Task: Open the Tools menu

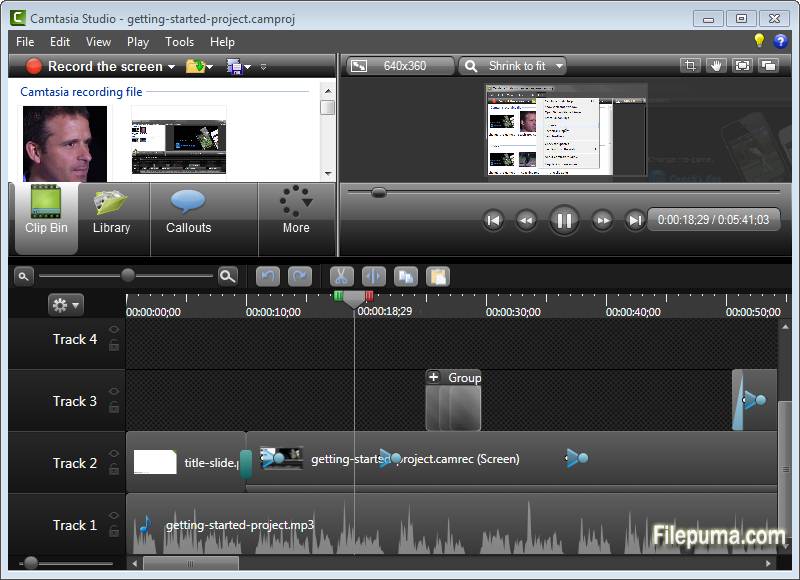Action: (179, 42)
